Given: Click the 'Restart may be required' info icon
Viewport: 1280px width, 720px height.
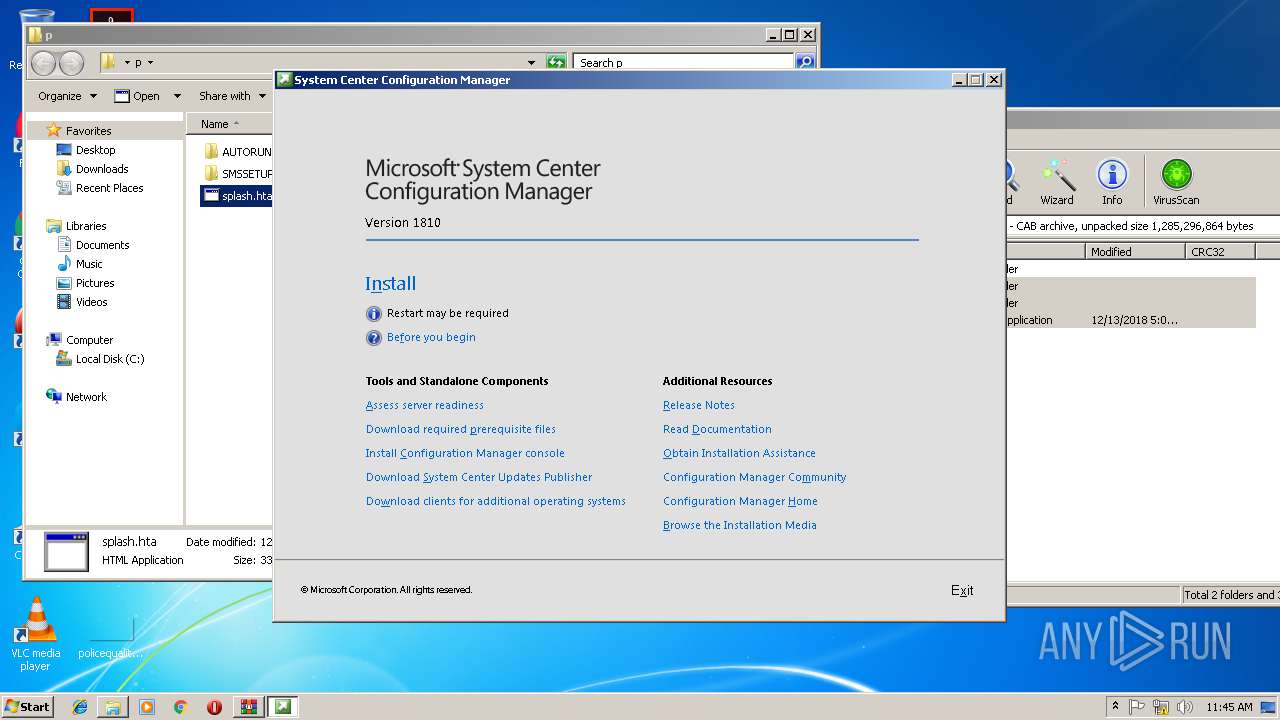Looking at the screenshot, I should click(x=374, y=314).
